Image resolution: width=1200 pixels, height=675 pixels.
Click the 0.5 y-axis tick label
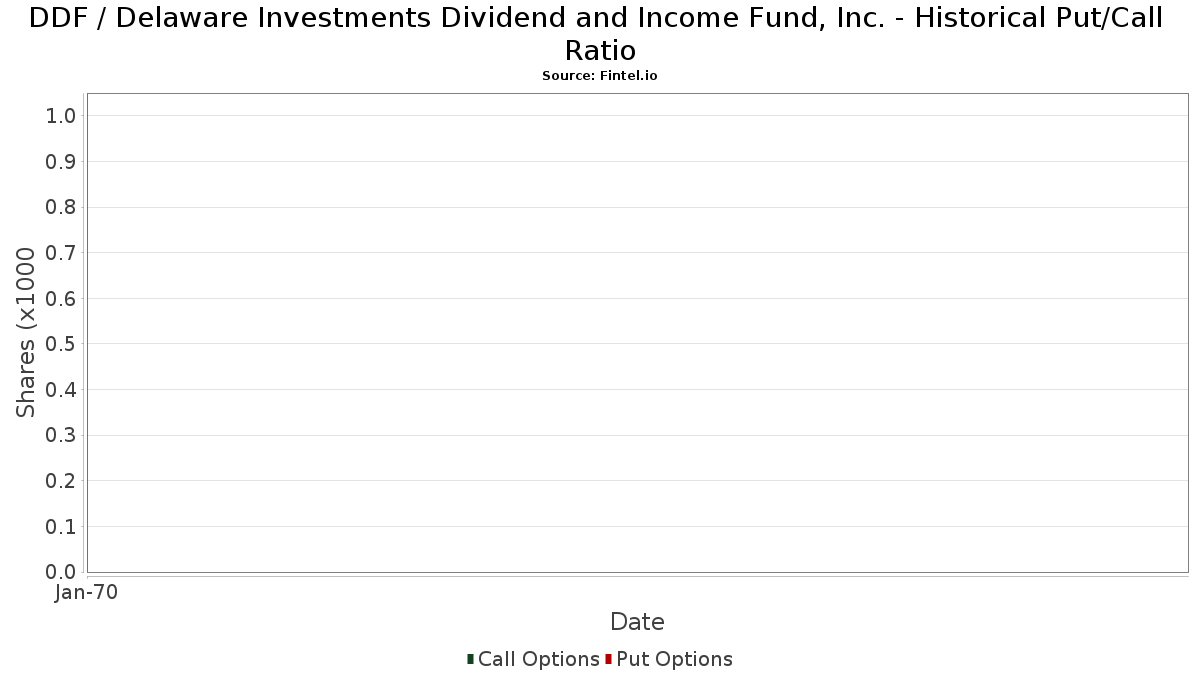pyautogui.click(x=61, y=344)
